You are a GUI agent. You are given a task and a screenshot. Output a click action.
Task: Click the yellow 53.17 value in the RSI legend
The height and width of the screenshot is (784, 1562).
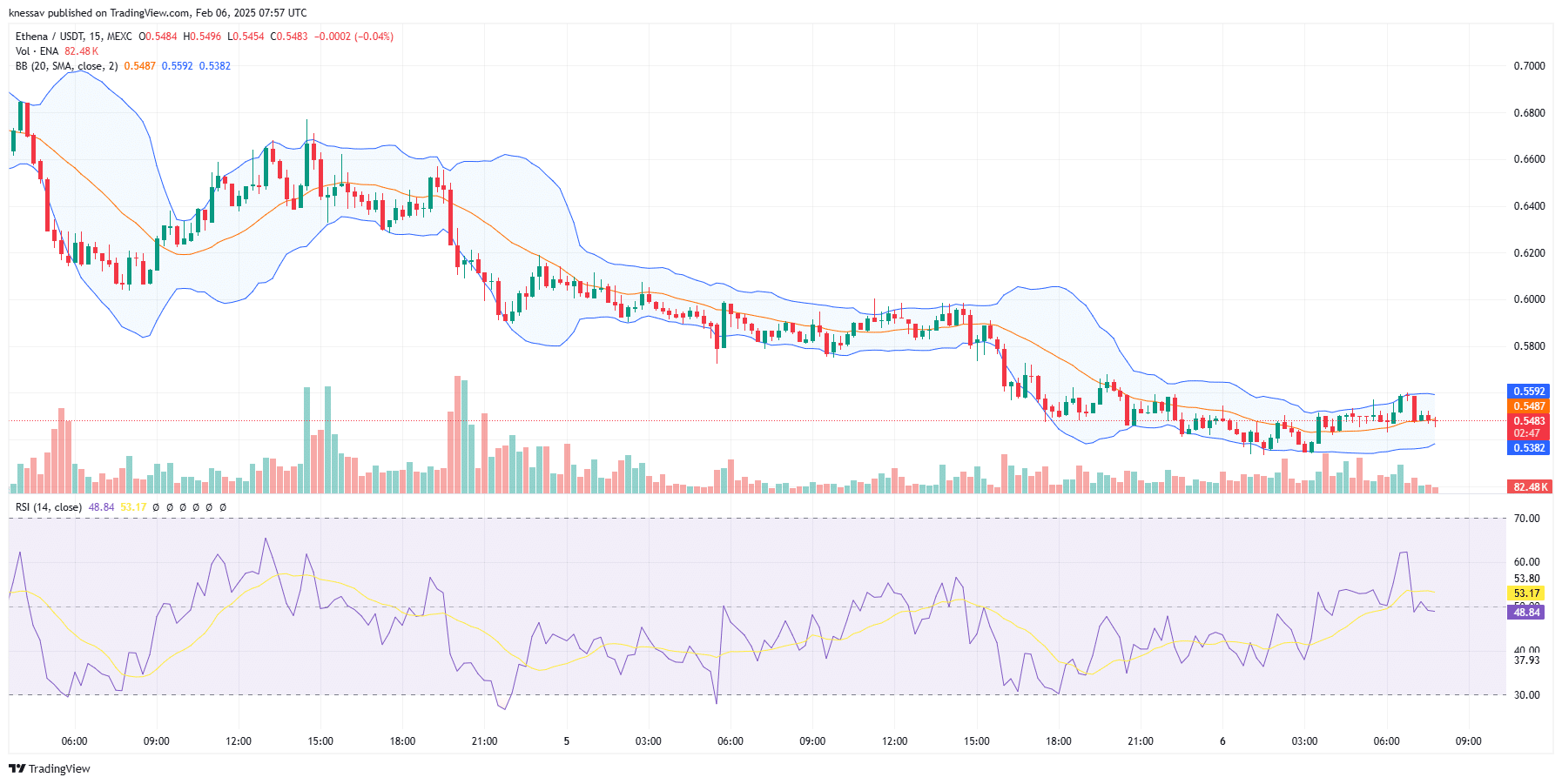[x=133, y=507]
